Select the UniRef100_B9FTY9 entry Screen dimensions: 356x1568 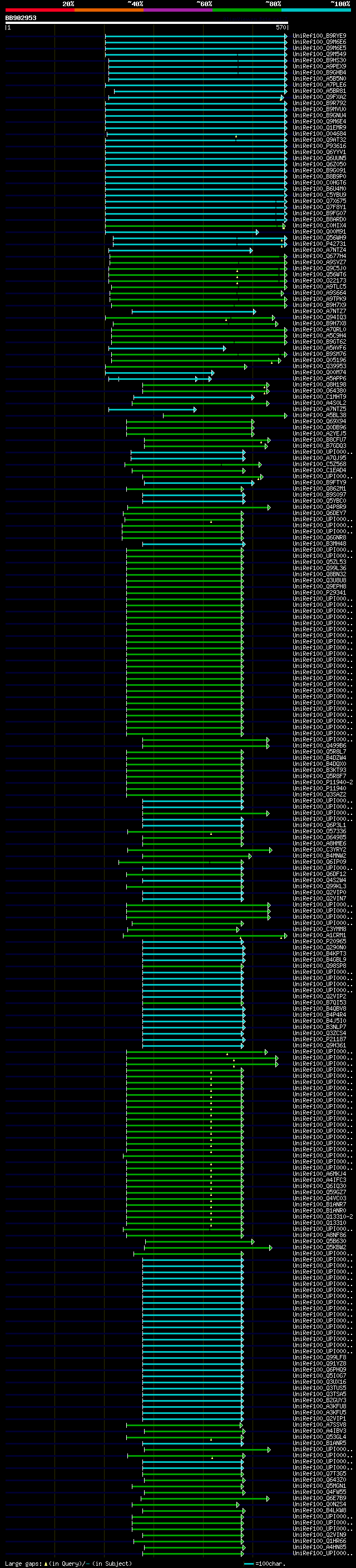click(319, 482)
